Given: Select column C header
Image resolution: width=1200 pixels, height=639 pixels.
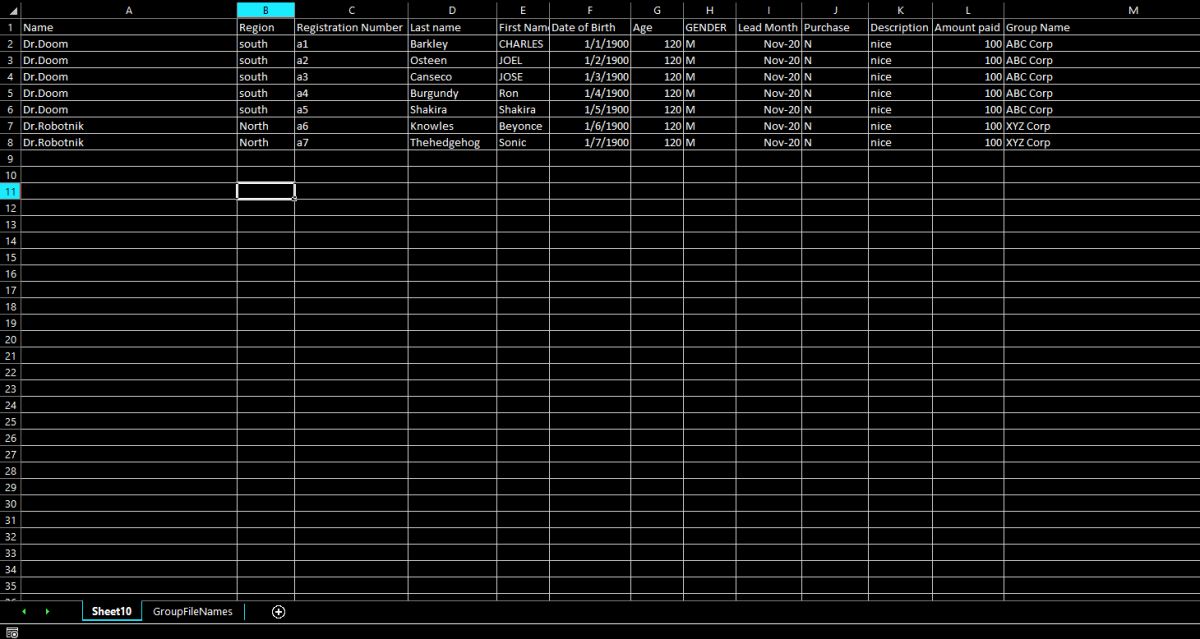Looking at the screenshot, I should click(351, 10).
